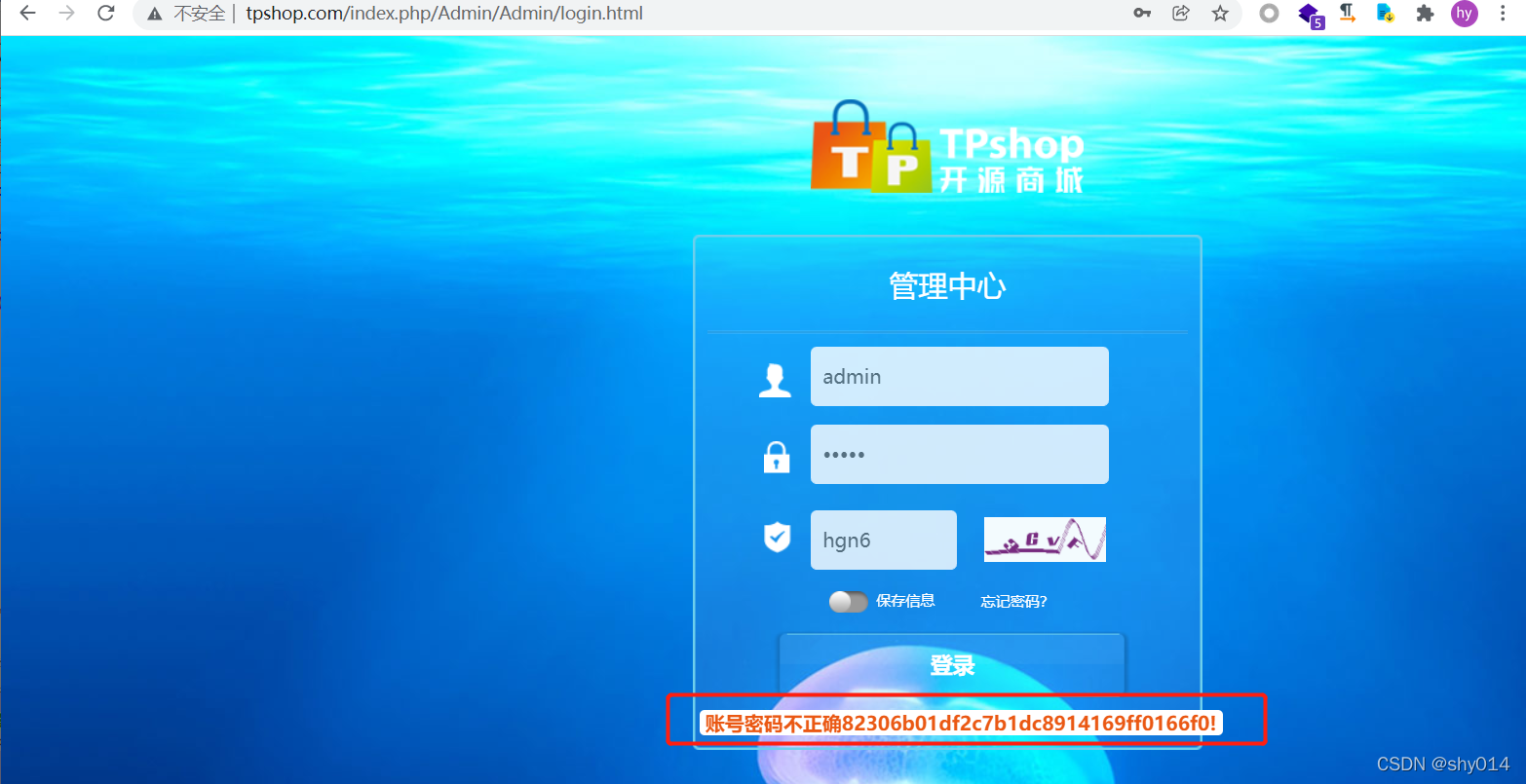Open the purple extension with badge 5
The height and width of the screenshot is (784, 1526).
pos(1310,15)
